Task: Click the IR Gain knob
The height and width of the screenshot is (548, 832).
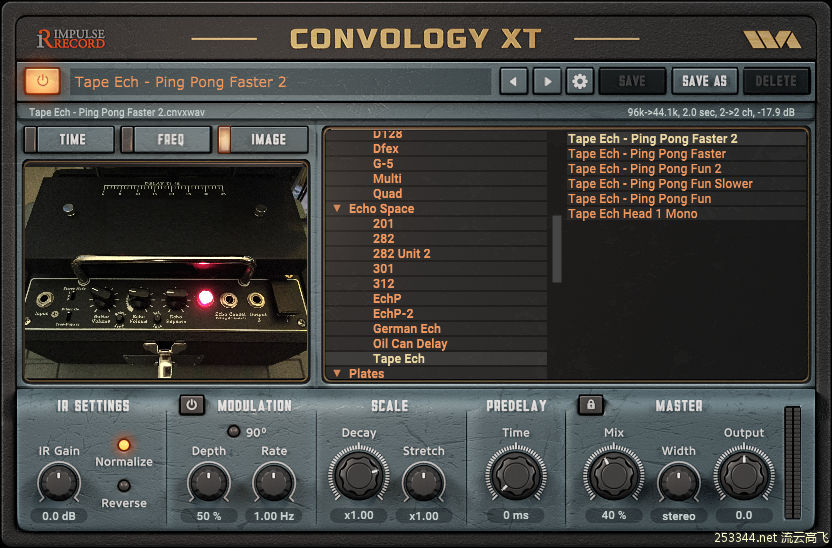Action: click(59, 483)
